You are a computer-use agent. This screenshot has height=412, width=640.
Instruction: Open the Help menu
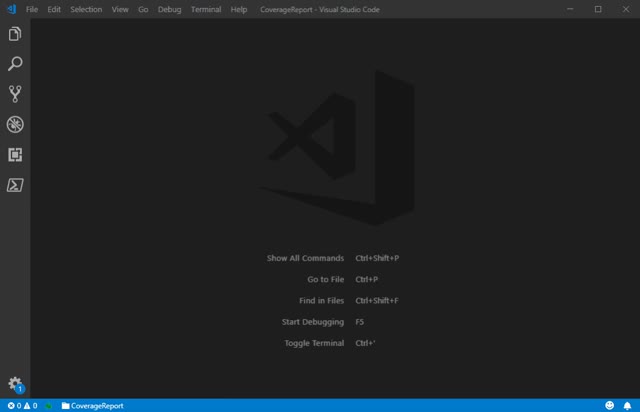pos(239,9)
